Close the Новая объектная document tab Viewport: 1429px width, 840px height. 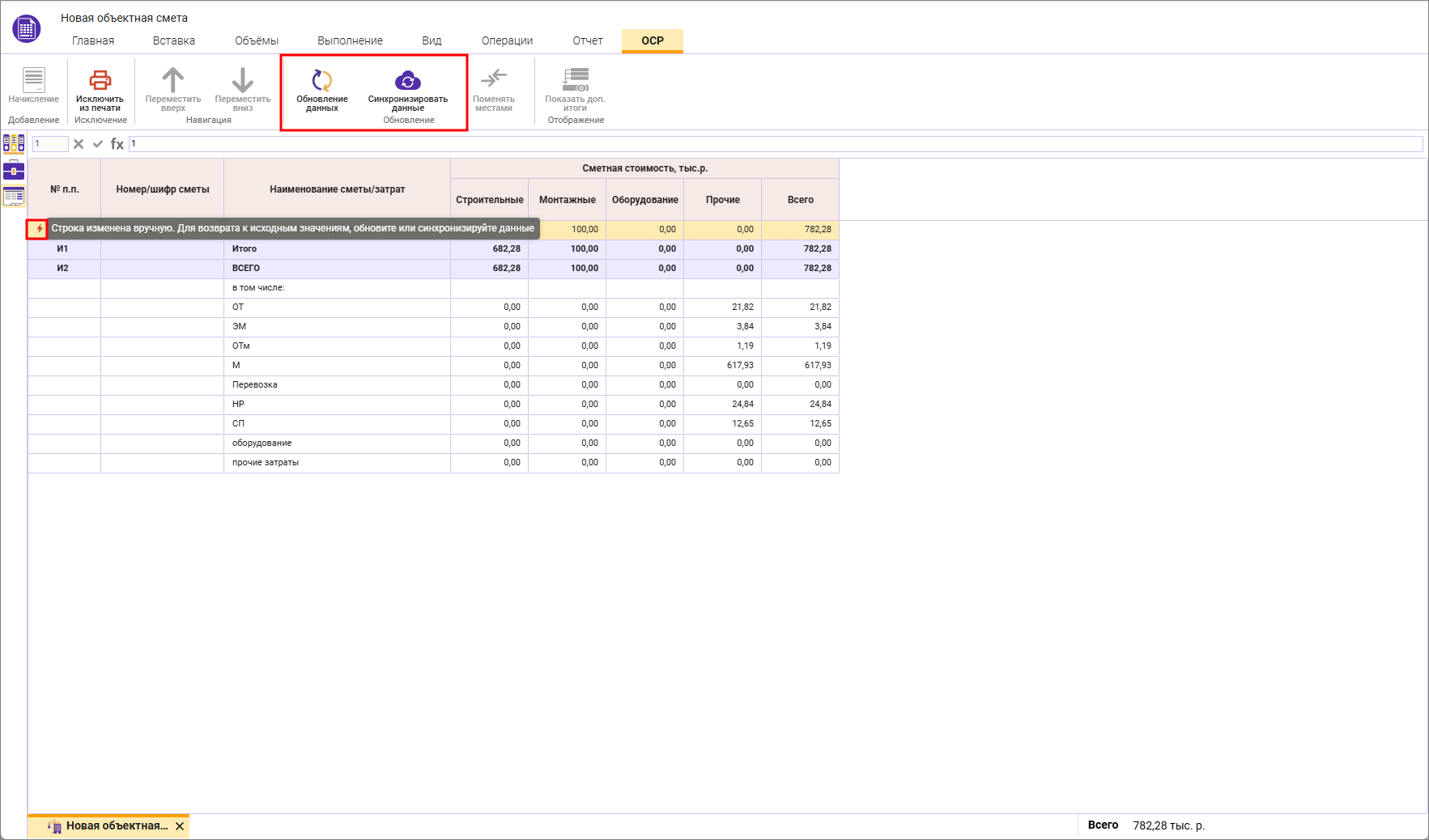(x=180, y=826)
